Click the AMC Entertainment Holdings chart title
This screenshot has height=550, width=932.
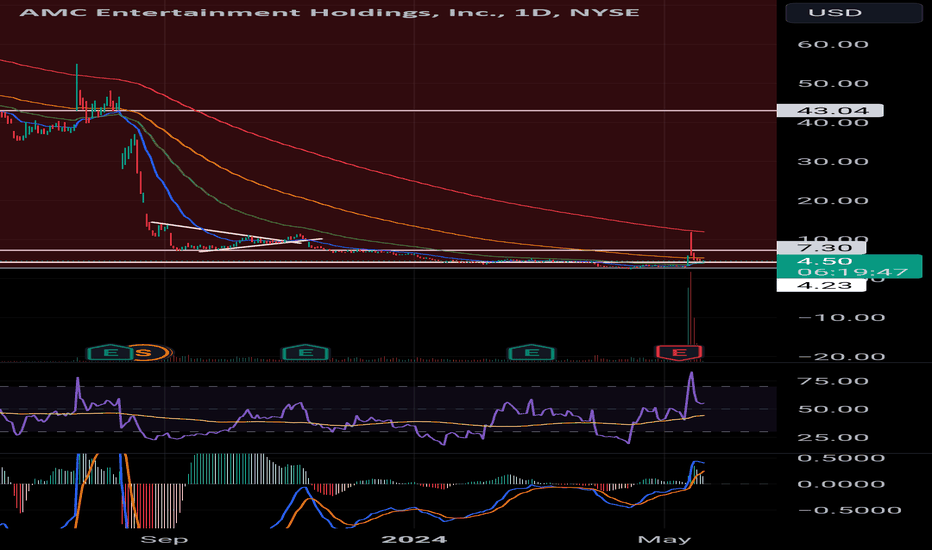pos(329,12)
